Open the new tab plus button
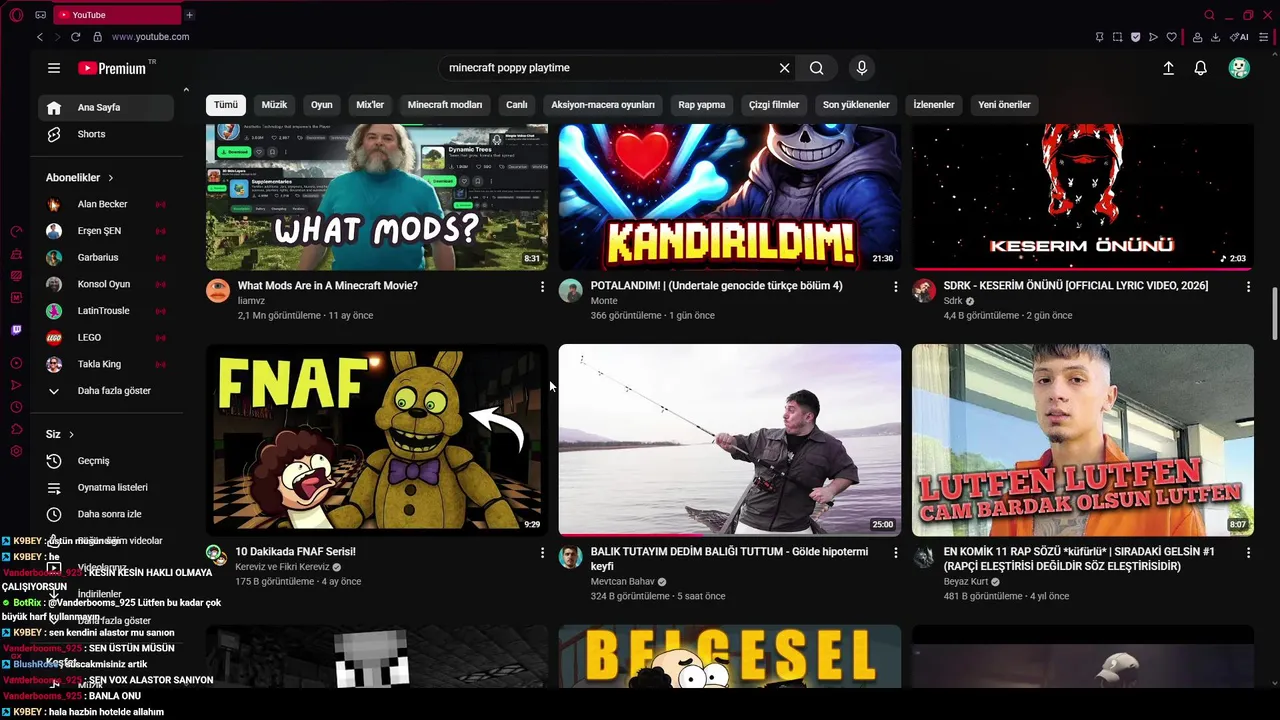Image resolution: width=1280 pixels, height=720 pixels. point(189,15)
